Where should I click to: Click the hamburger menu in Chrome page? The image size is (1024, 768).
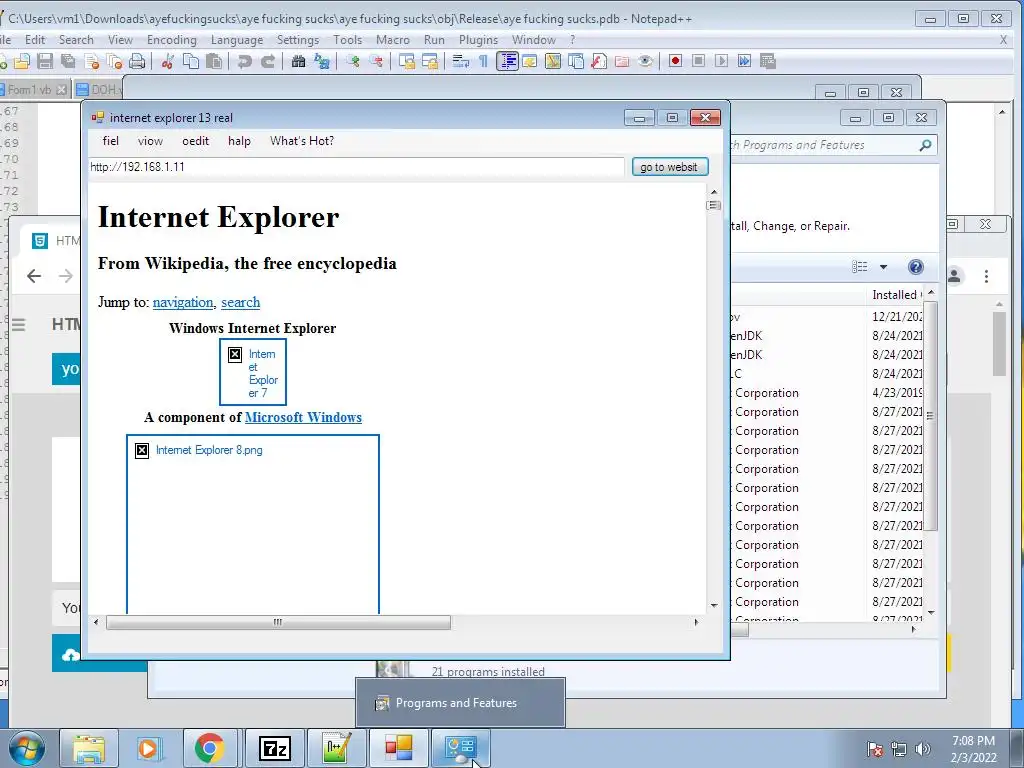[x=18, y=325]
